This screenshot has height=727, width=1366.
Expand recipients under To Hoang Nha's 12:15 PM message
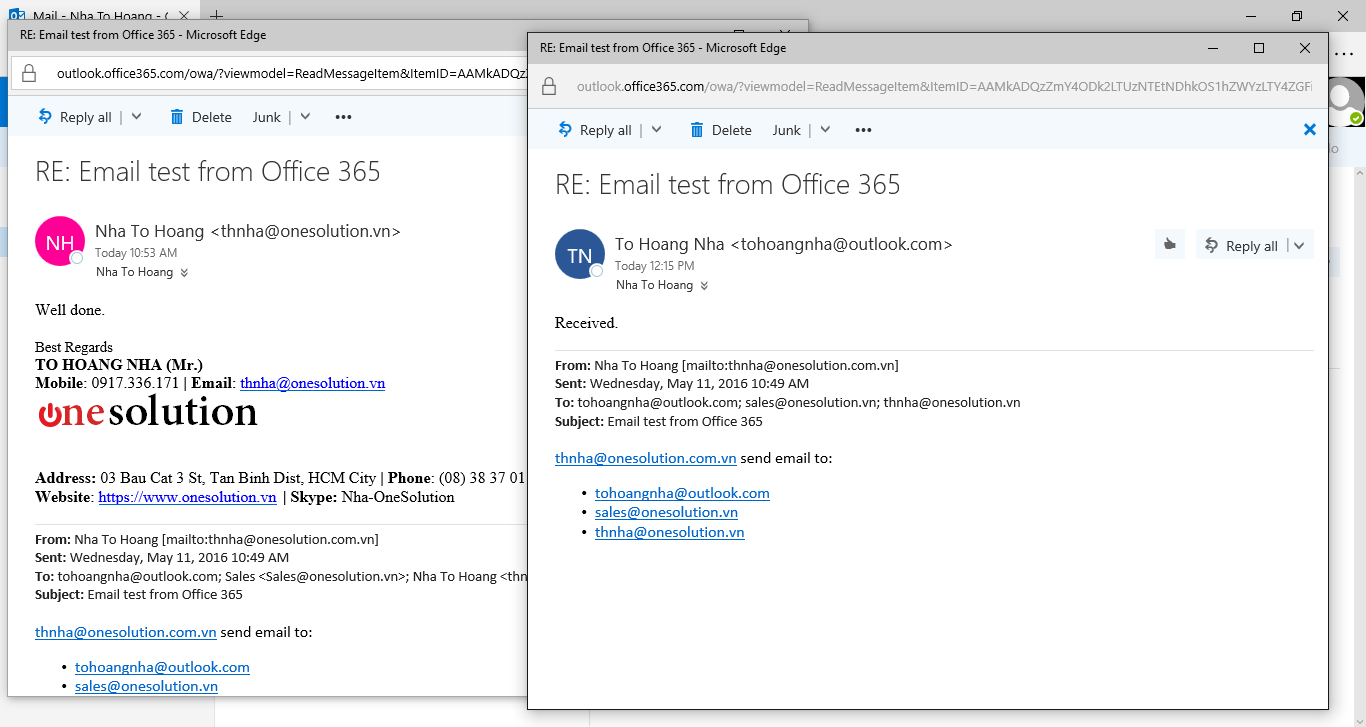coord(704,285)
